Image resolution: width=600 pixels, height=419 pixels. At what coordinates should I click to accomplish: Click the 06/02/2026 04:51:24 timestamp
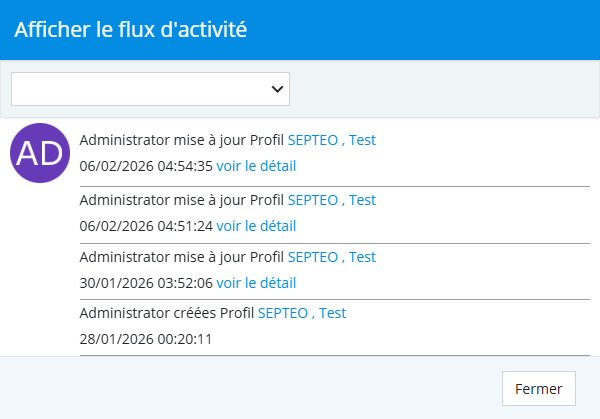(x=146, y=226)
